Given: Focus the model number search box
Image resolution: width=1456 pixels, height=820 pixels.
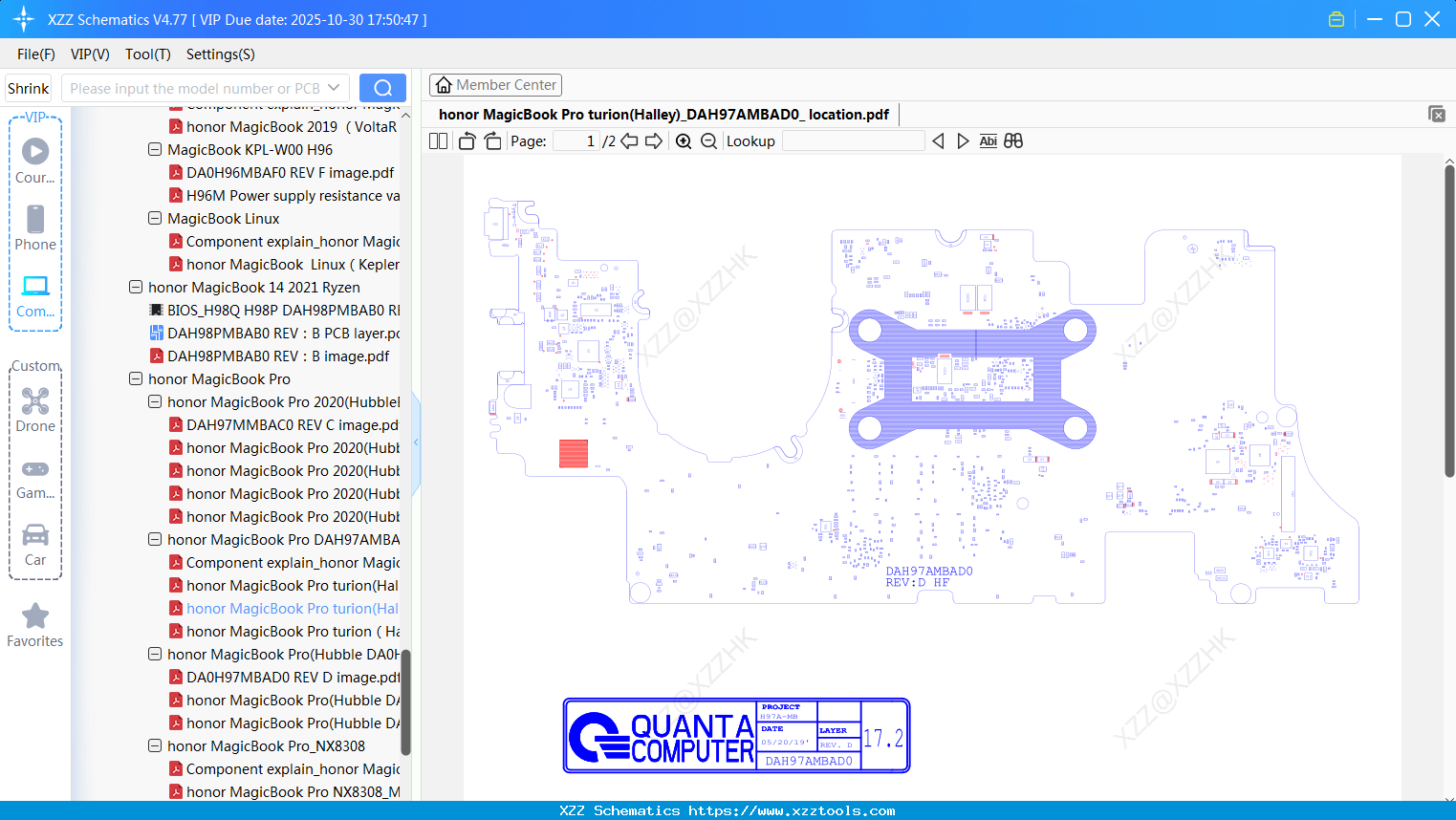Looking at the screenshot, I should coord(193,88).
